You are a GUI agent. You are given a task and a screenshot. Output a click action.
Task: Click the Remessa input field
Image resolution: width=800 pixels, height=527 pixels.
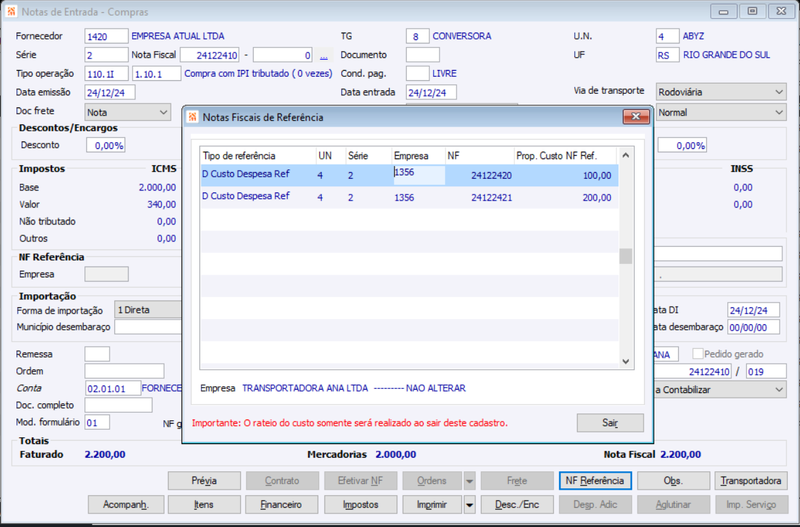tap(97, 354)
